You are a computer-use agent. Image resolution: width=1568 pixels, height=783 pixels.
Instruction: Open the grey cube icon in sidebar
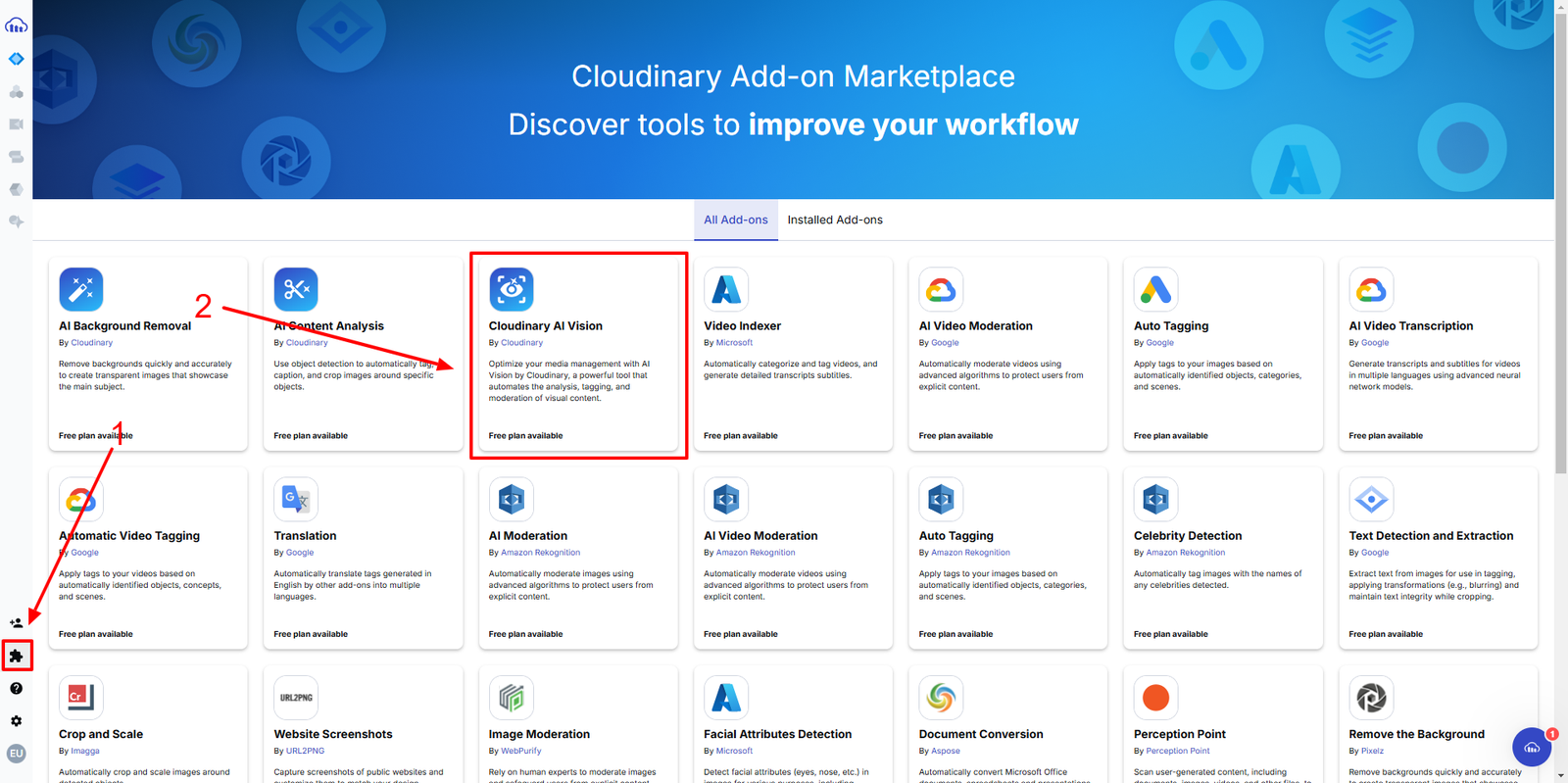pos(16,189)
